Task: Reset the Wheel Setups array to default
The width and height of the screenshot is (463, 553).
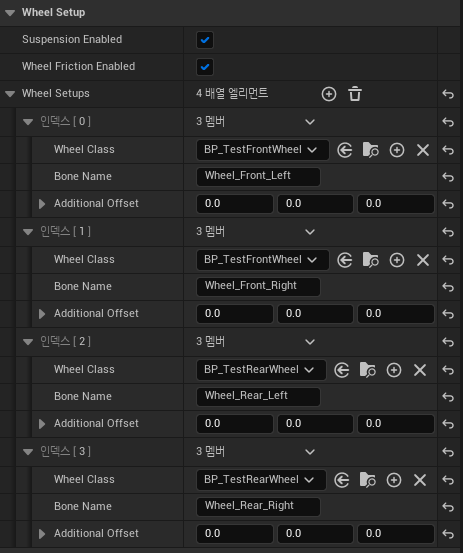Action: pos(448,94)
